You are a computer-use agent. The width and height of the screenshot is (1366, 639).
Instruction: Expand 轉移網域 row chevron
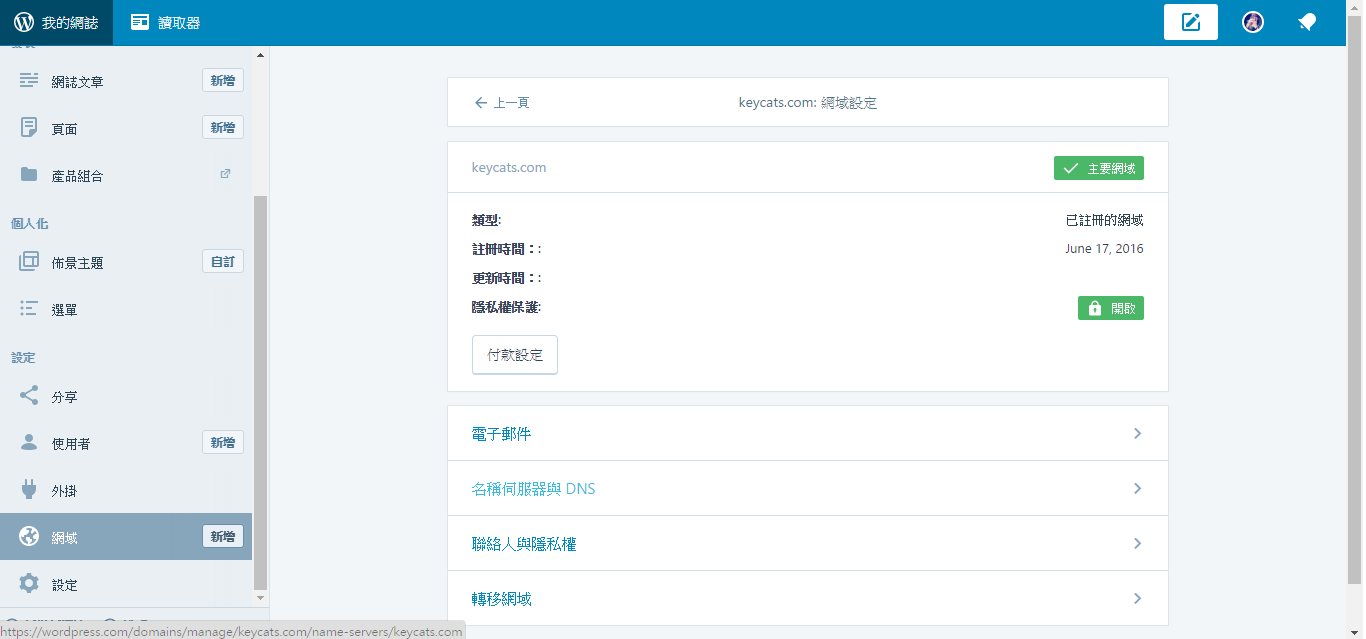(x=1137, y=599)
